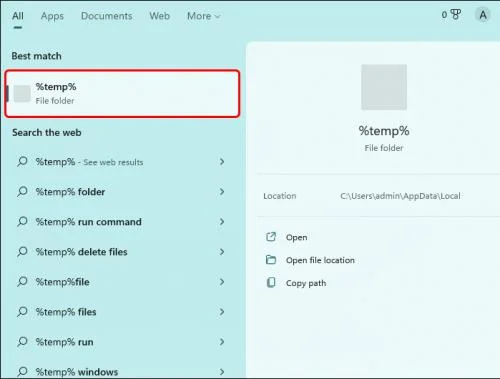500x379 pixels.
Task: Click '%temp% folder' web suggestion text
Action: (x=70, y=192)
